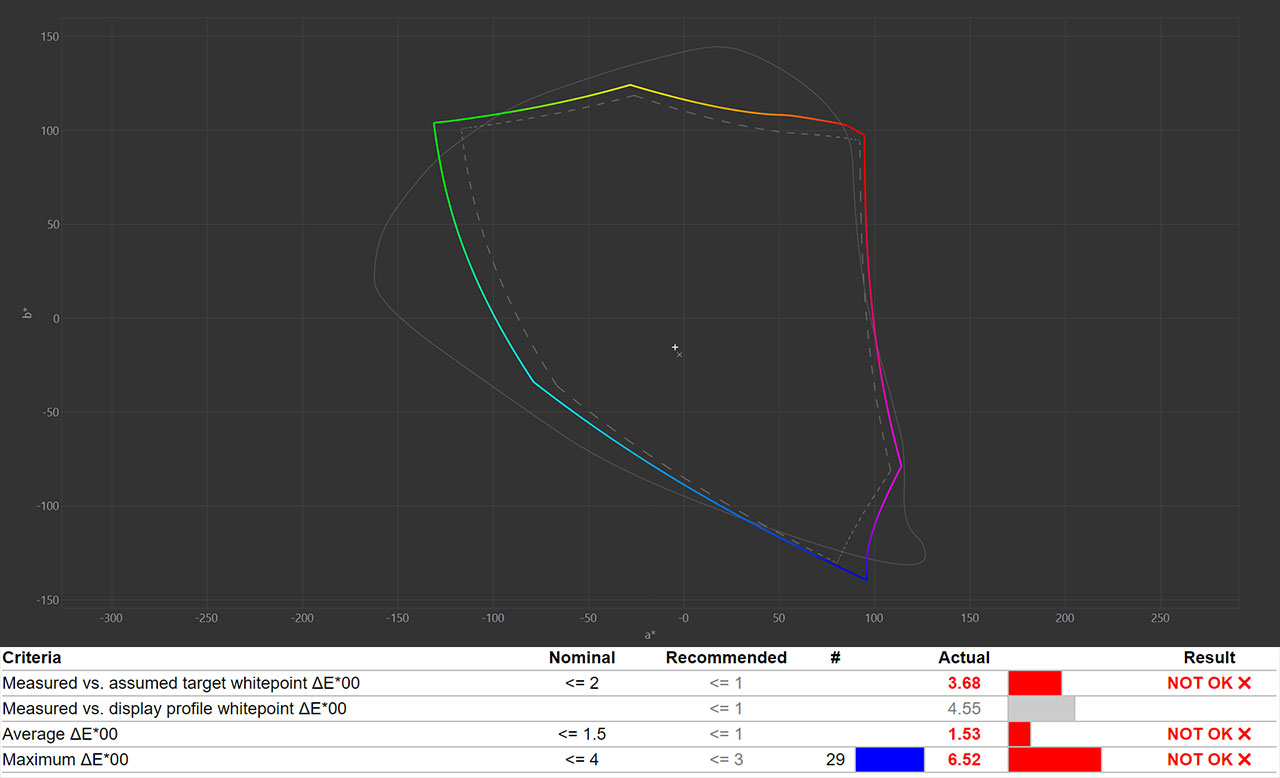
Task: Click the blue color swatch in Maximum row
Action: pyautogui.click(x=889, y=760)
